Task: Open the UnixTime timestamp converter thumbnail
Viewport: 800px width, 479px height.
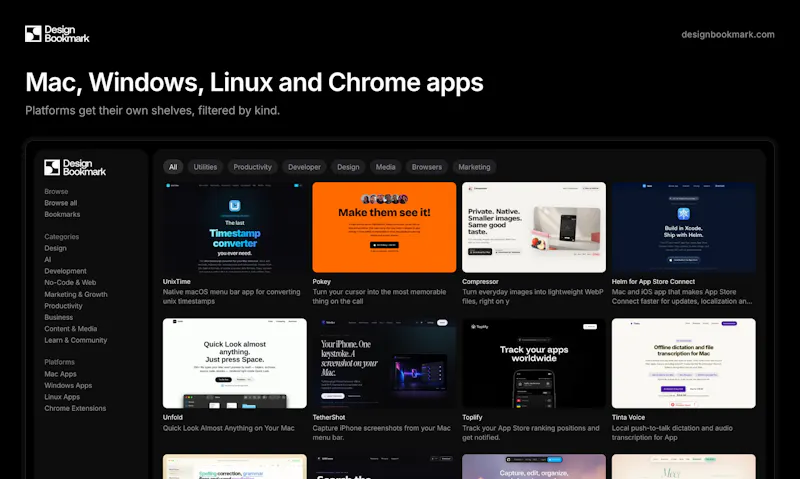Action: (x=235, y=227)
